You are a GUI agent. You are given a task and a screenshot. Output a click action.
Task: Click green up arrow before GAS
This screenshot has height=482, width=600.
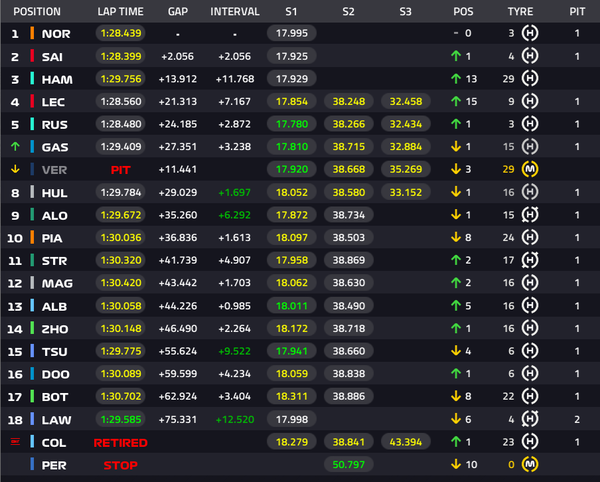(15, 146)
